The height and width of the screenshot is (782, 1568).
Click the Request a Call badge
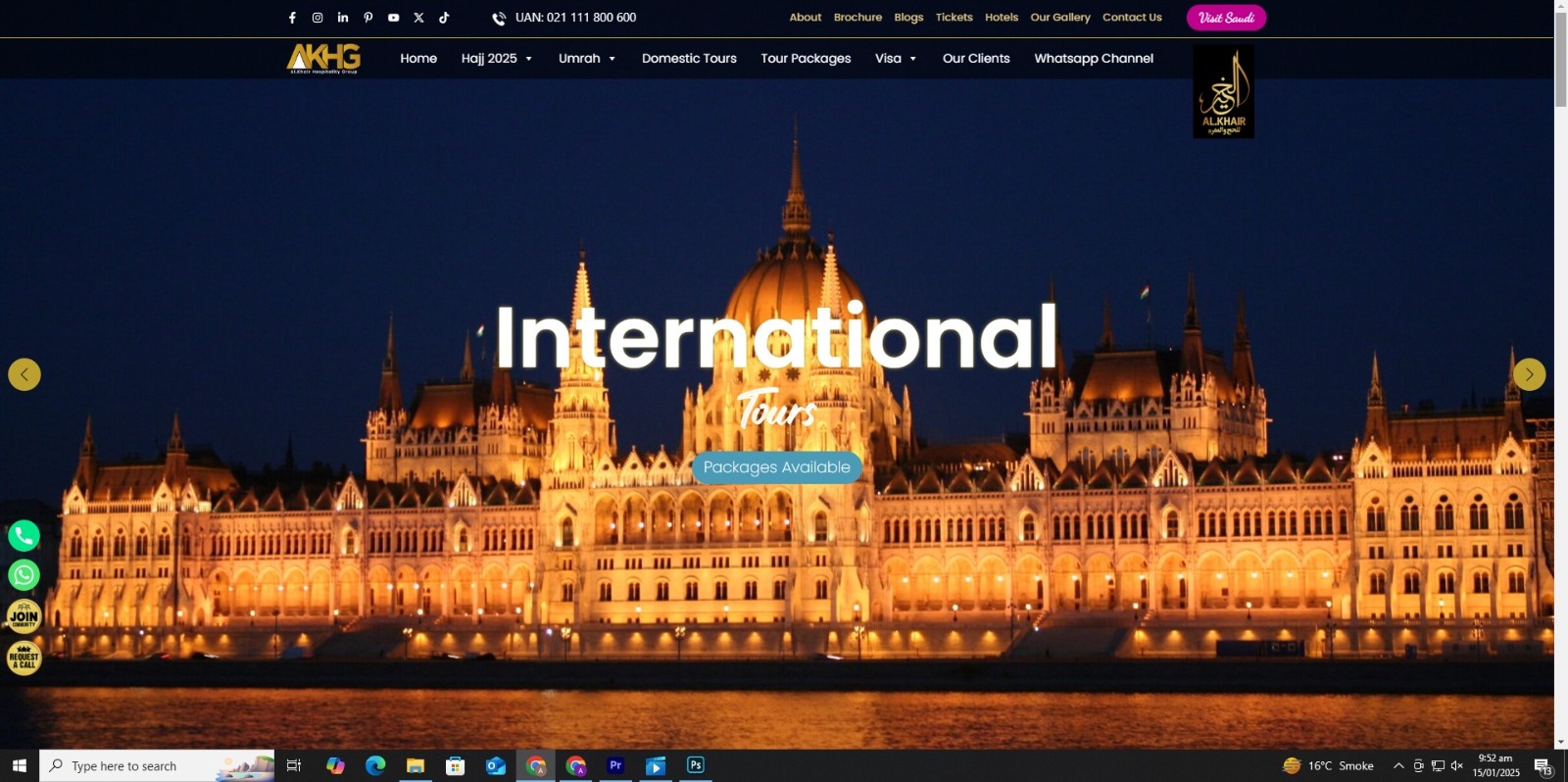(24, 659)
